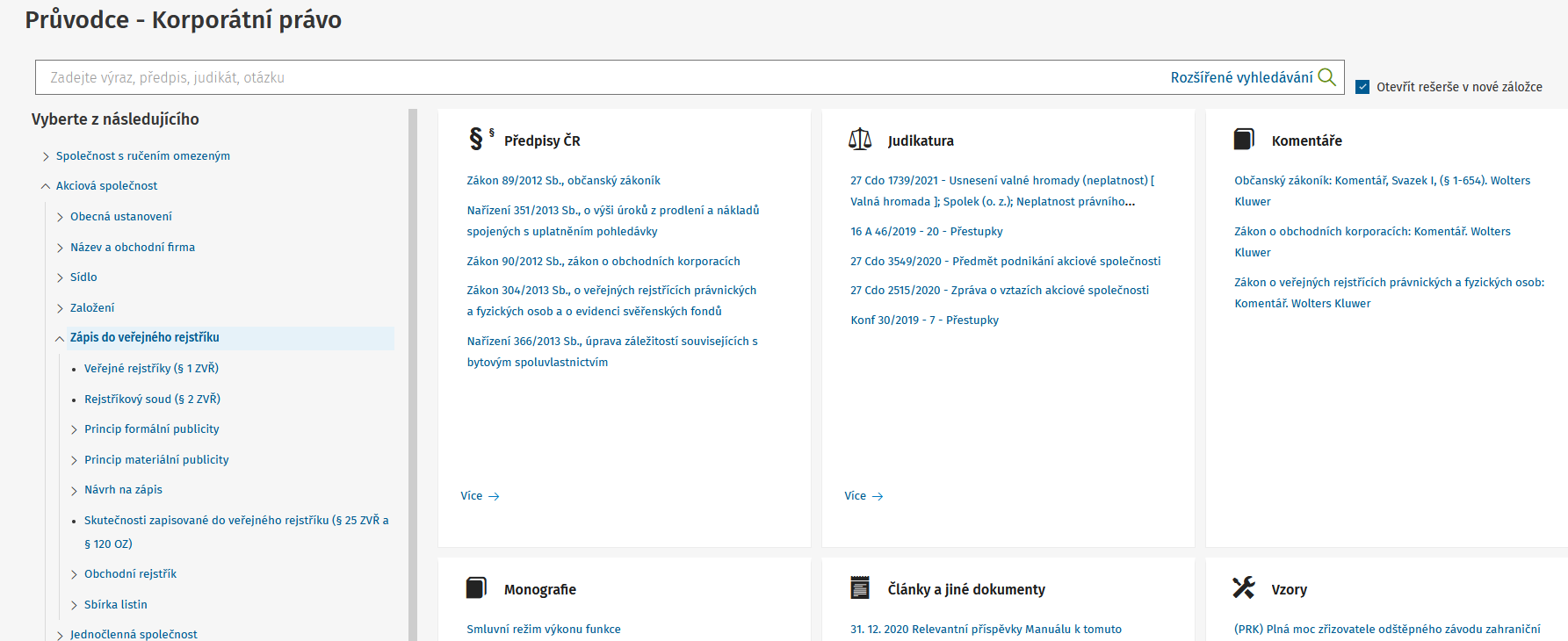
Task: Click the search input field
Action: tap(597, 77)
